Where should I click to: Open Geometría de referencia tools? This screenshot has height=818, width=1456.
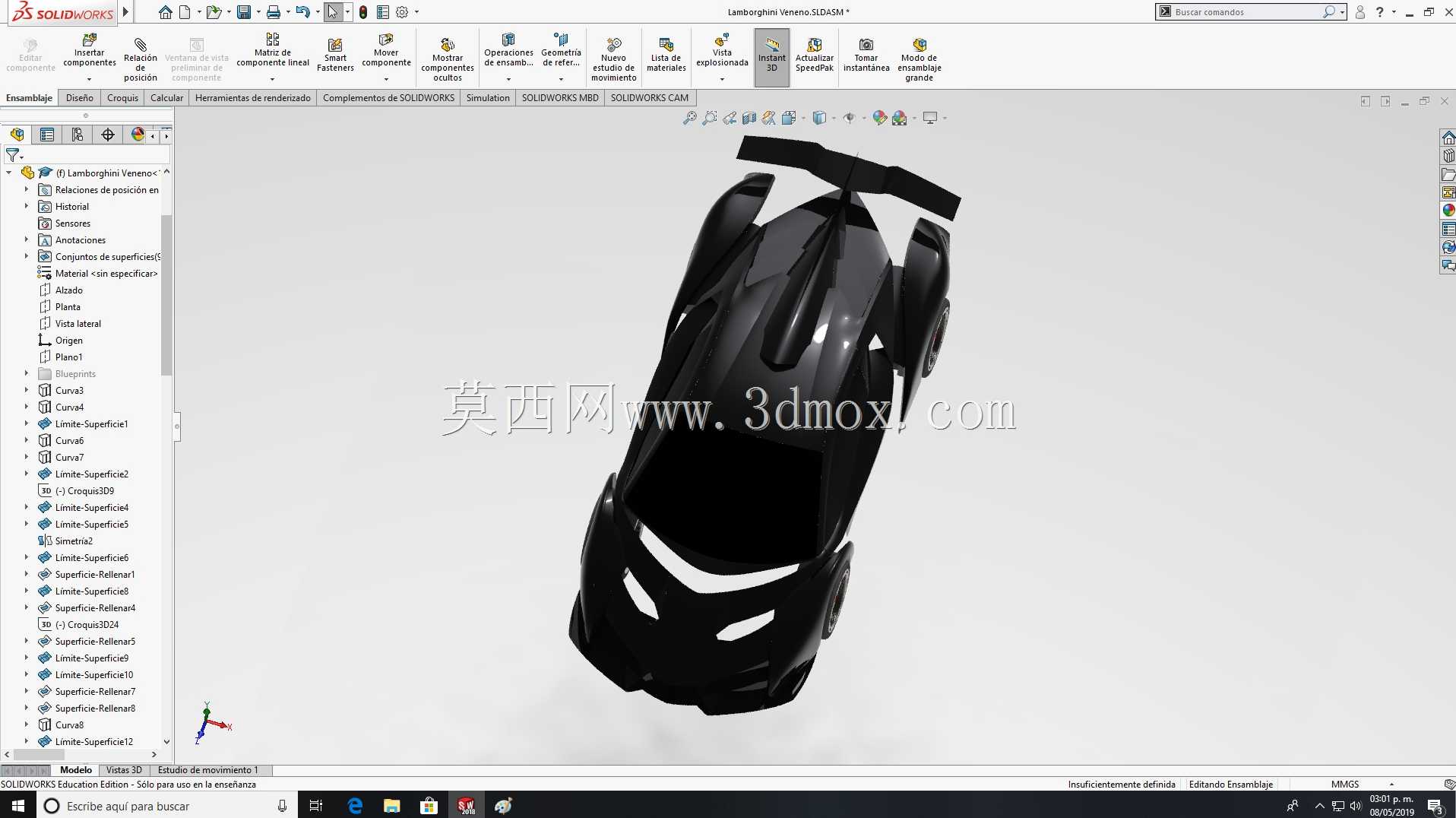click(561, 50)
